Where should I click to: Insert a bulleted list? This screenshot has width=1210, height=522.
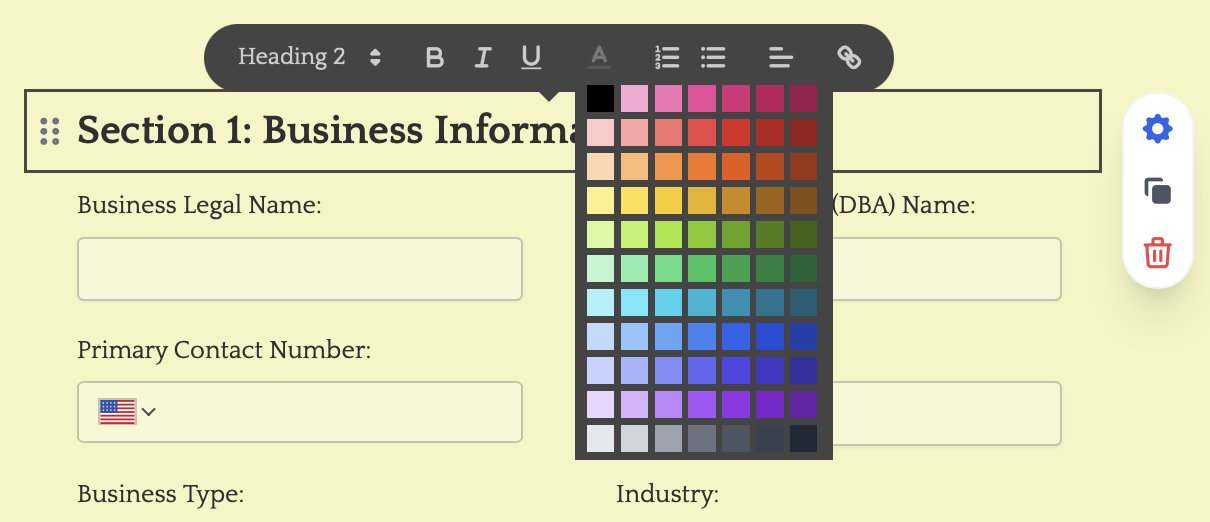713,57
